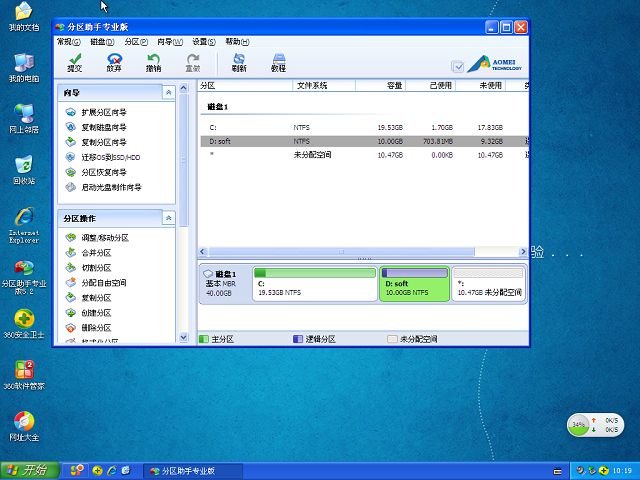
Task: Open 分区恢复向导 wizard
Action: tap(96, 172)
